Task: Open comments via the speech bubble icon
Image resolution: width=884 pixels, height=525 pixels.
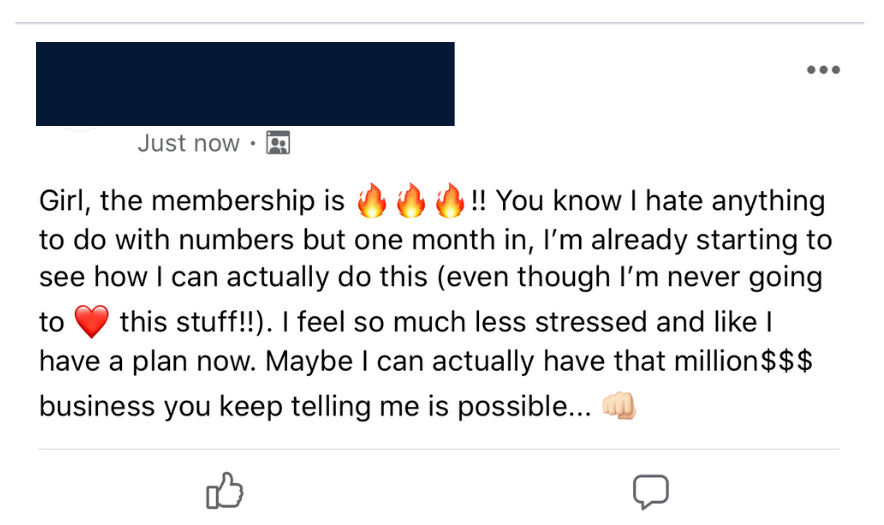Action: [651, 492]
